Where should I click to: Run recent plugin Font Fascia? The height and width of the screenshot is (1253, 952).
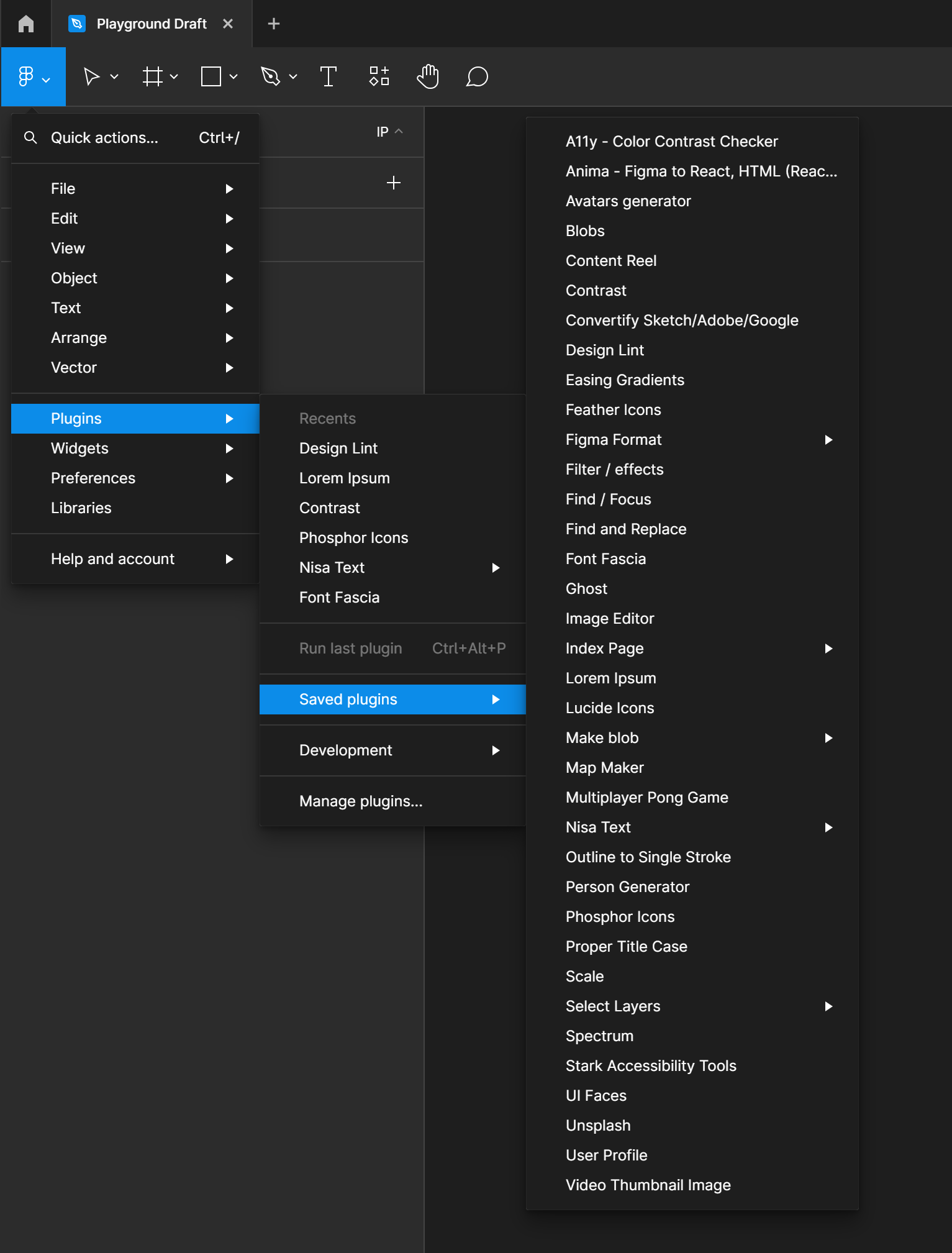pyautogui.click(x=392, y=597)
